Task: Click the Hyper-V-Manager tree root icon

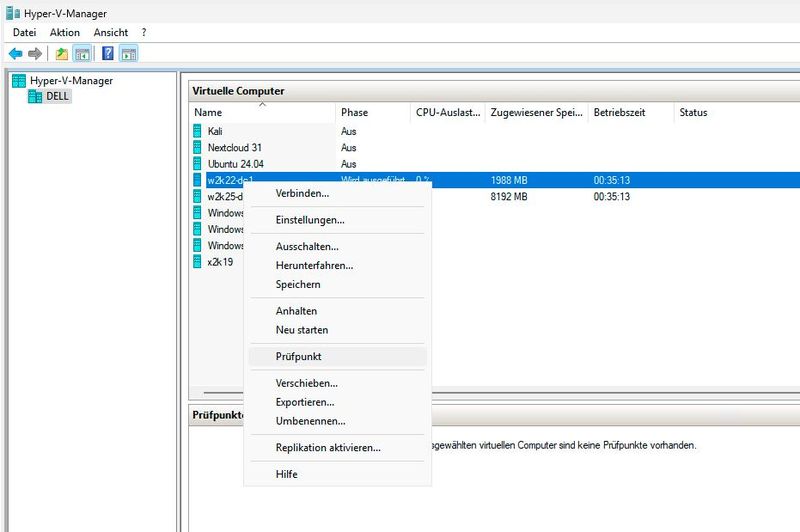Action: (x=19, y=81)
